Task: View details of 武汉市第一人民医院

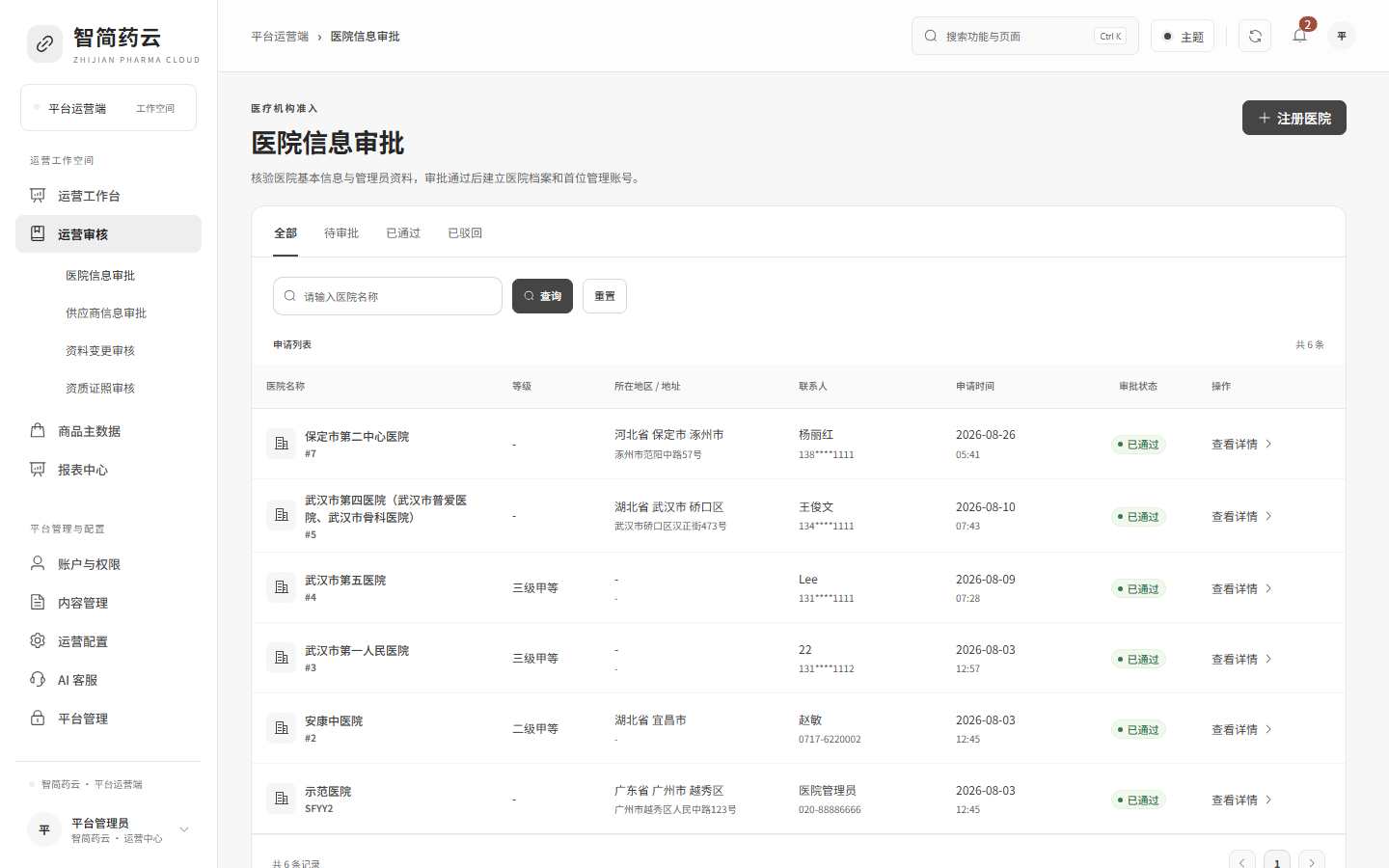Action: coord(1242,660)
